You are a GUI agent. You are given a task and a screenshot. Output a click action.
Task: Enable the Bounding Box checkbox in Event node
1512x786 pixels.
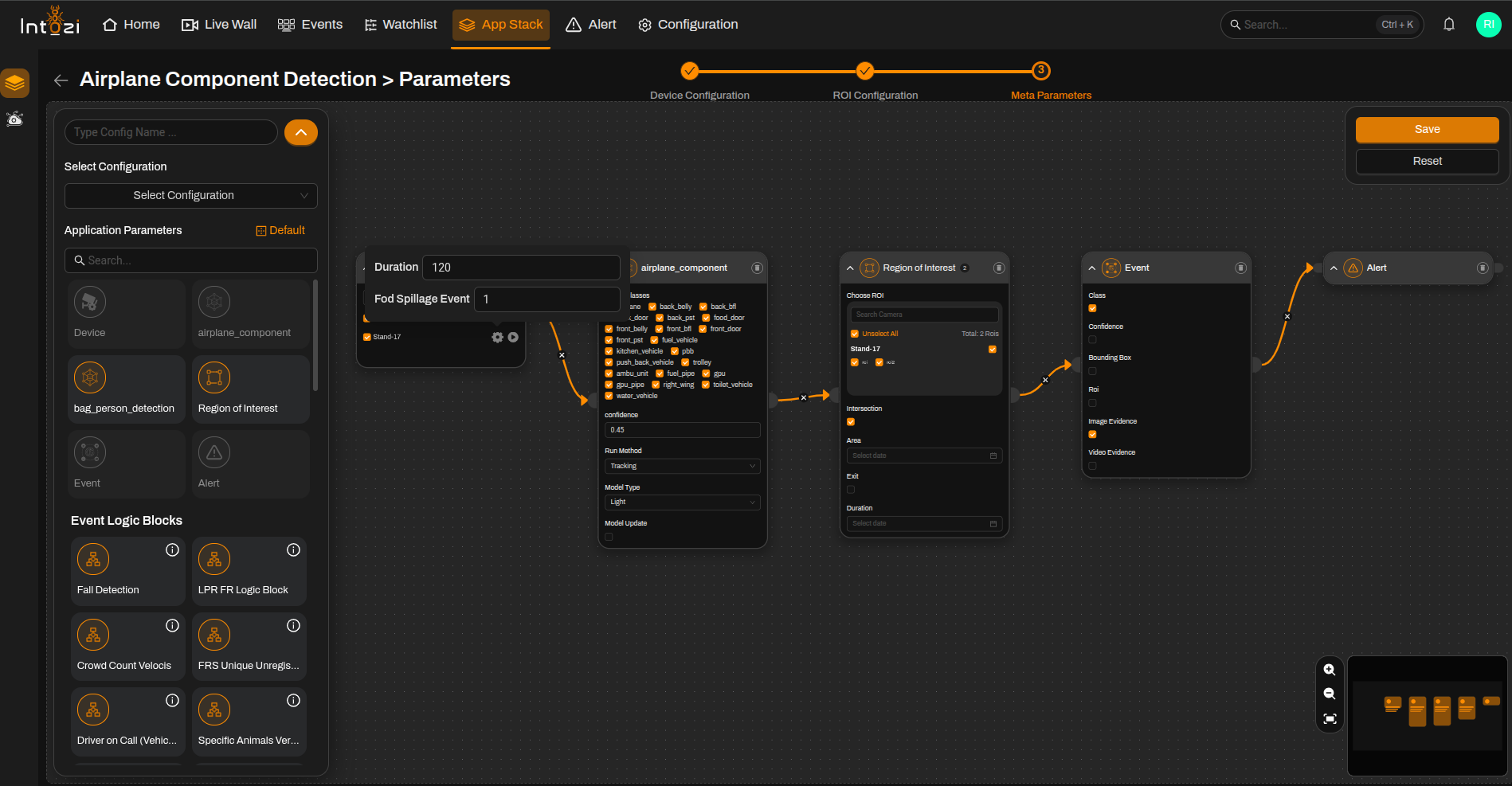1092,371
